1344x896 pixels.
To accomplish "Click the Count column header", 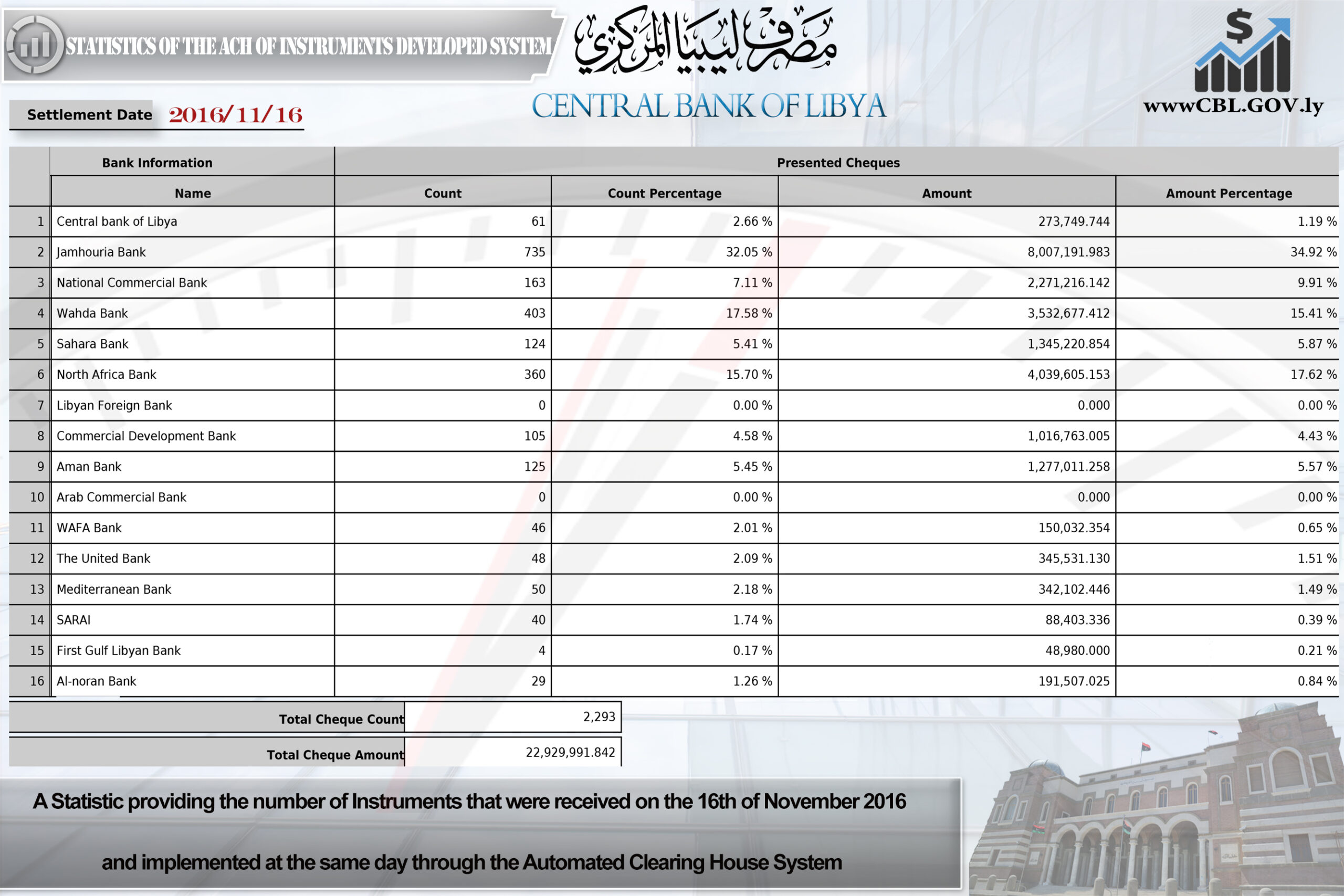I will point(443,193).
